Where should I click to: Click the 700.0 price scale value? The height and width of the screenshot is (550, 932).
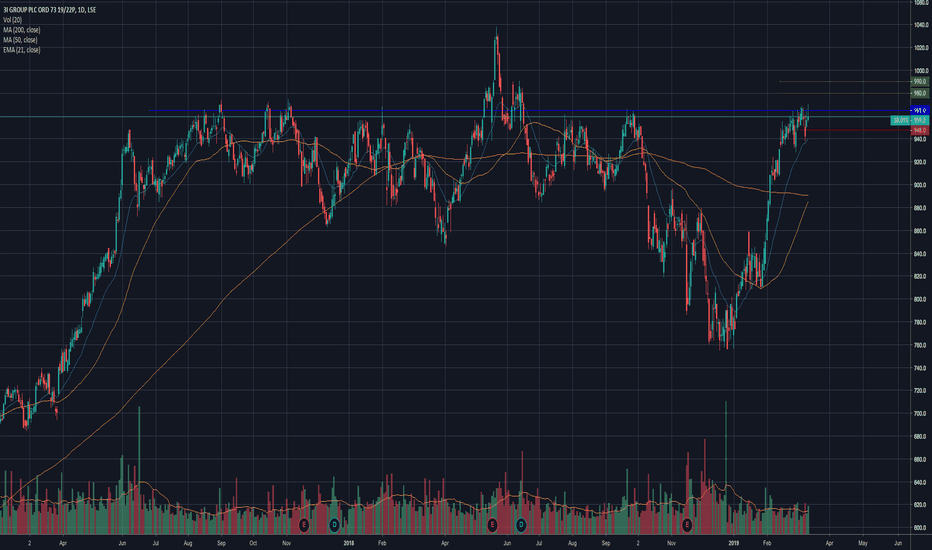[x=920, y=413]
